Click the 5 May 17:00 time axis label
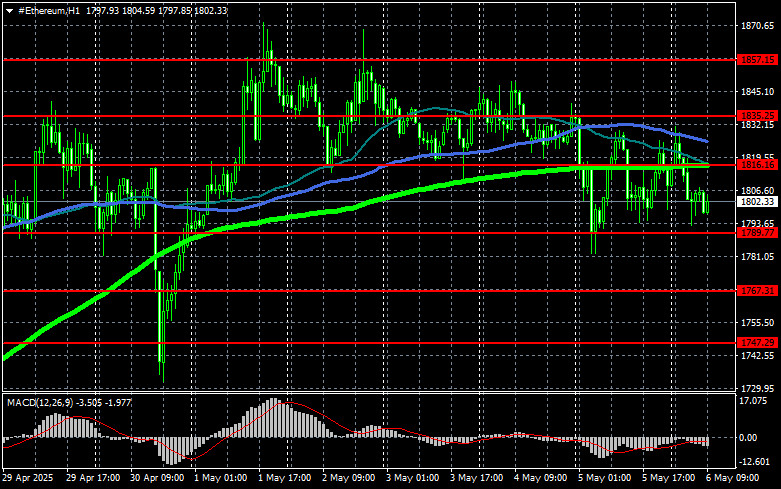This screenshot has height=489, width=781. click(x=668, y=478)
